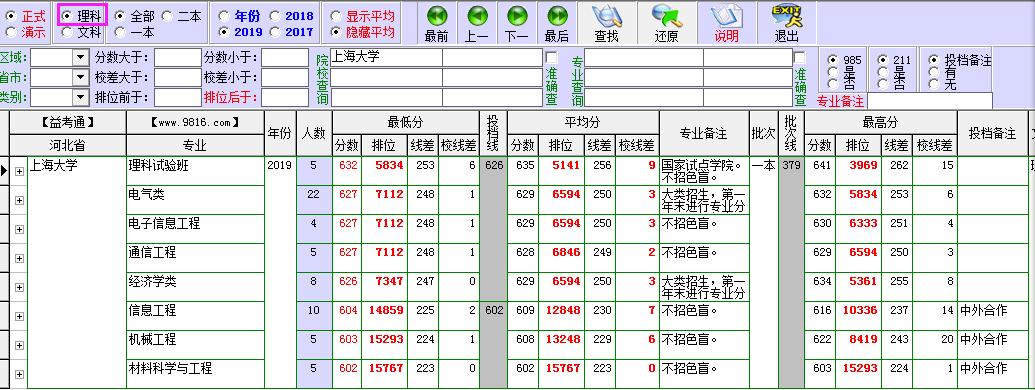This screenshot has height=390, width=1035.
Task: Expand the 通信工程 row
Action: 19,258
